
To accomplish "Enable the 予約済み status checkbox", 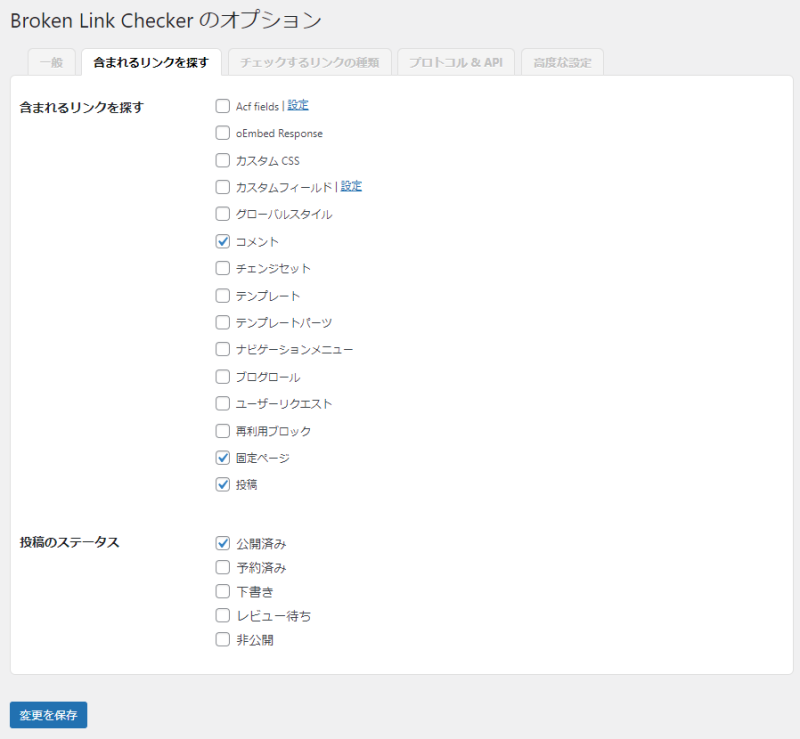I will coord(222,567).
